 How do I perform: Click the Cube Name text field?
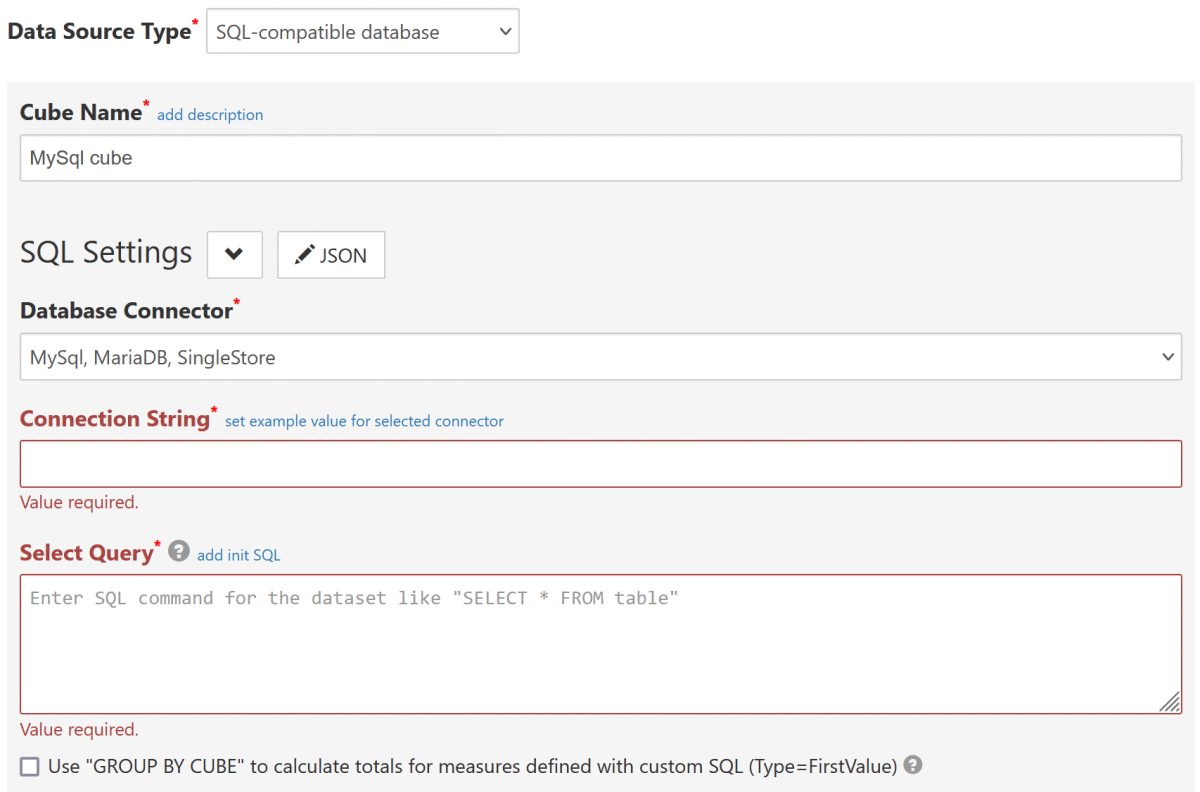[x=600, y=158]
